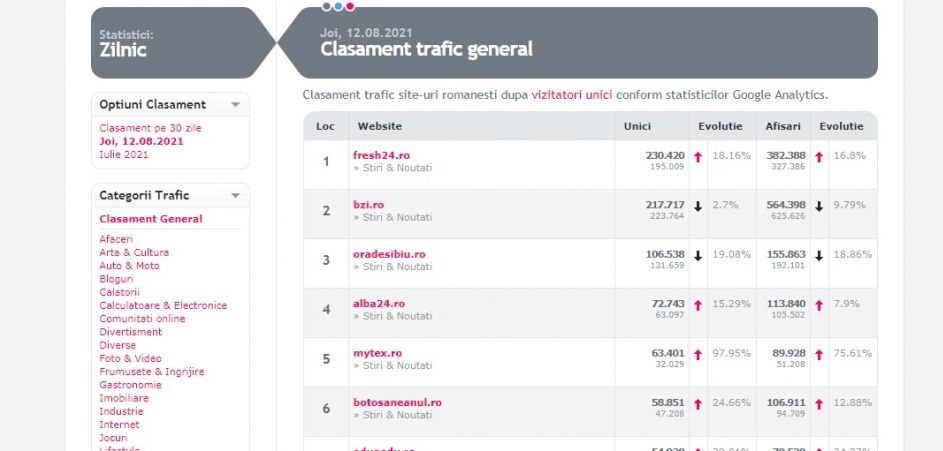Viewport: 943px width, 451px height.
Task: Click bzi.ro unici down arrow
Action: [x=698, y=206]
